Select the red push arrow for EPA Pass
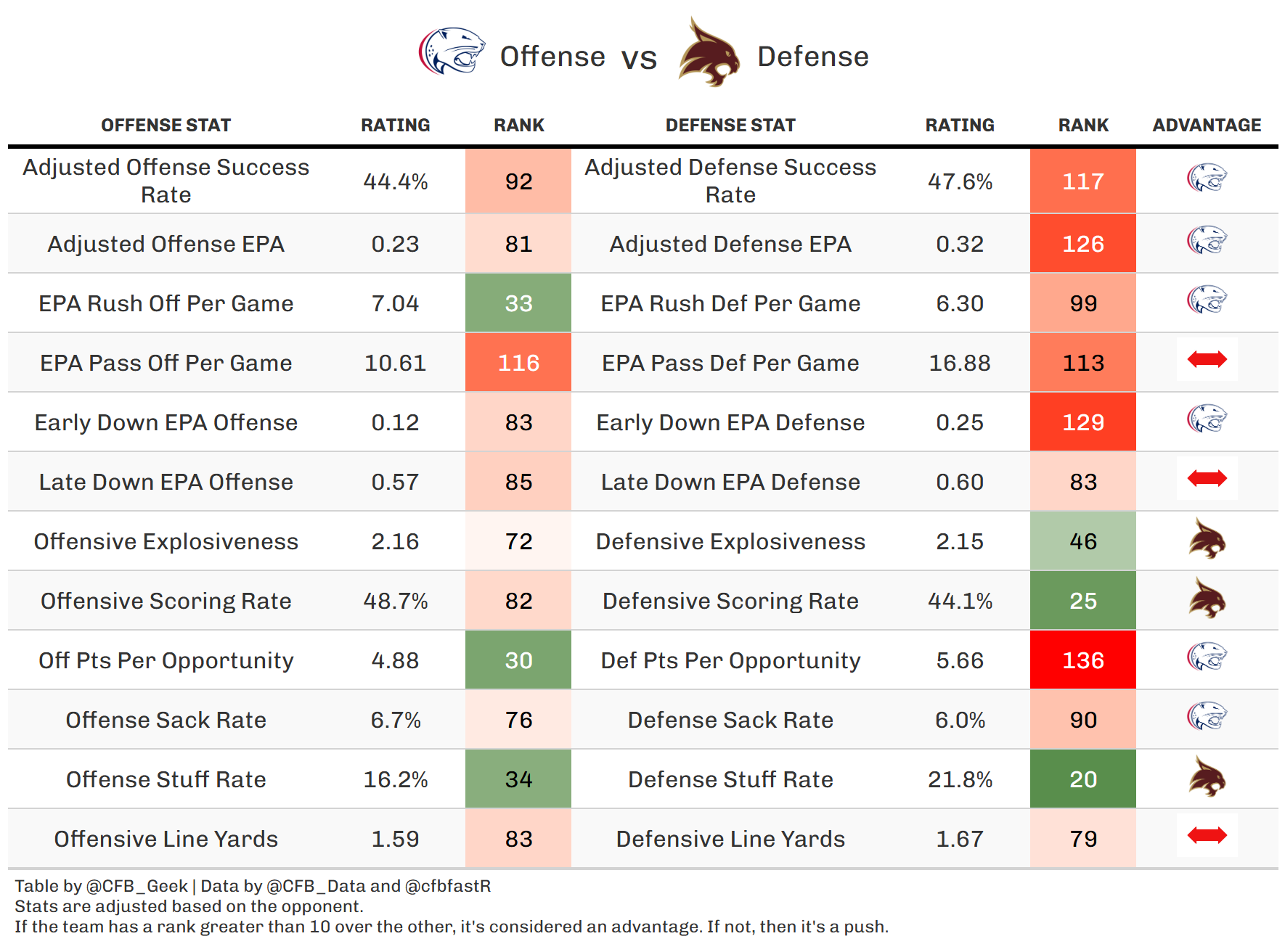This screenshot has width=1285, height=952. point(1207,359)
